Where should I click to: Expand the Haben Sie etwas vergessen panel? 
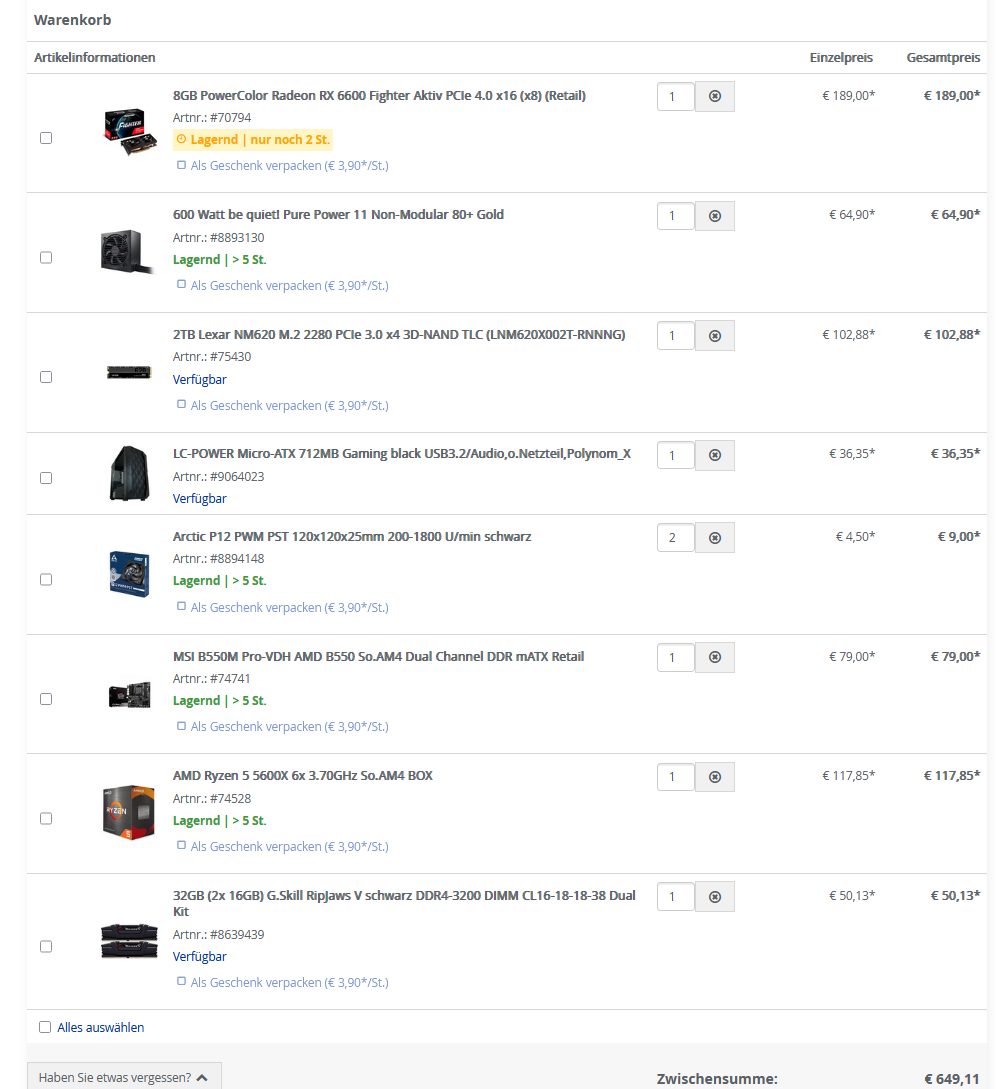(x=124, y=1077)
